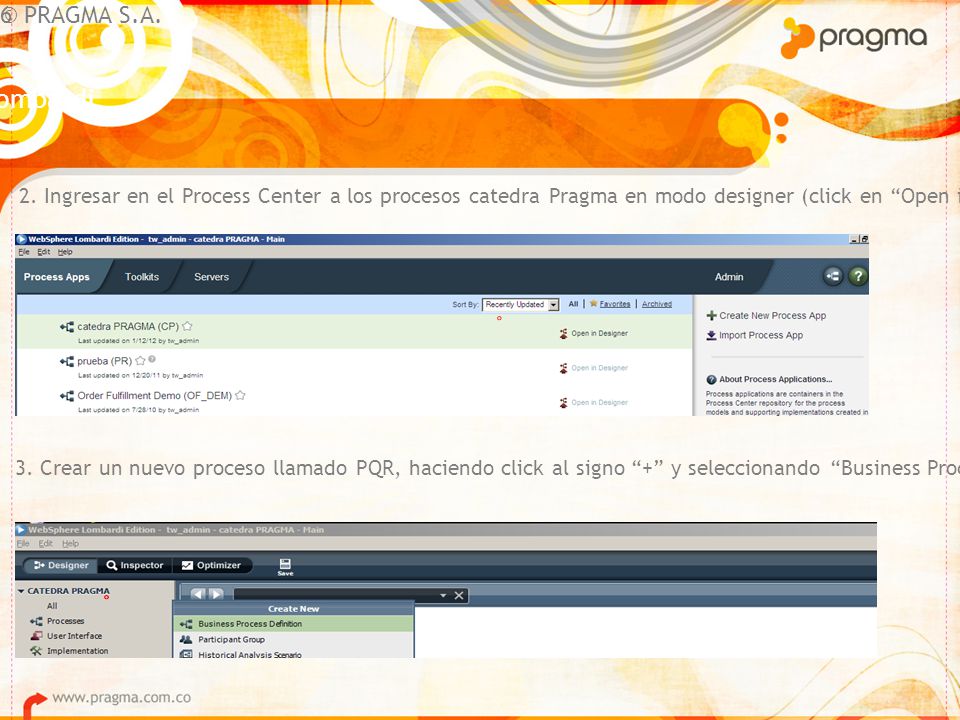Click the download icon of Import Process App

coord(711,336)
